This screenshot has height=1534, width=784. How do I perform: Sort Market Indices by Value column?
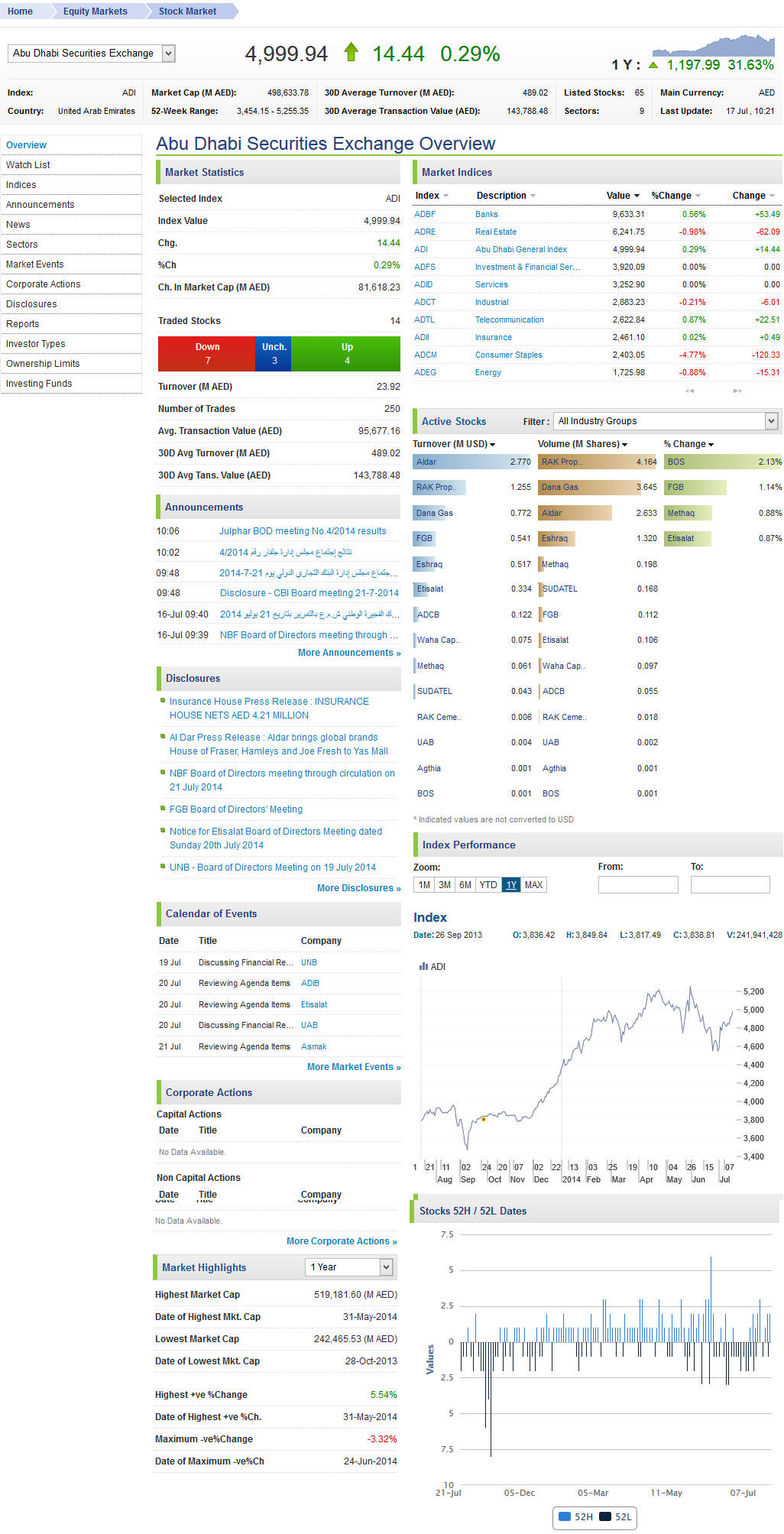pyautogui.click(x=623, y=196)
